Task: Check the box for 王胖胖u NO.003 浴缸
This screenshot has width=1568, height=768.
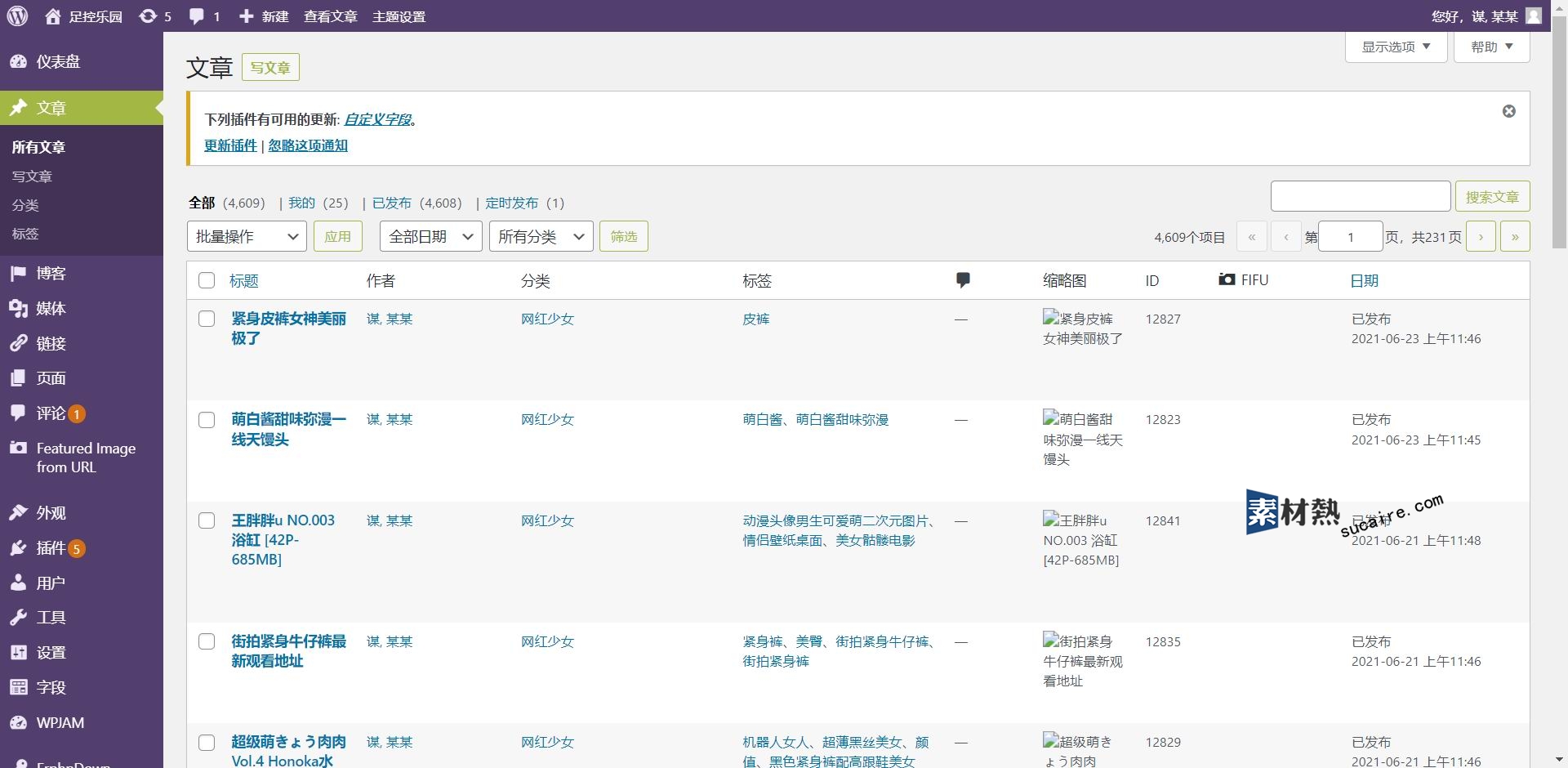Action: [x=207, y=520]
